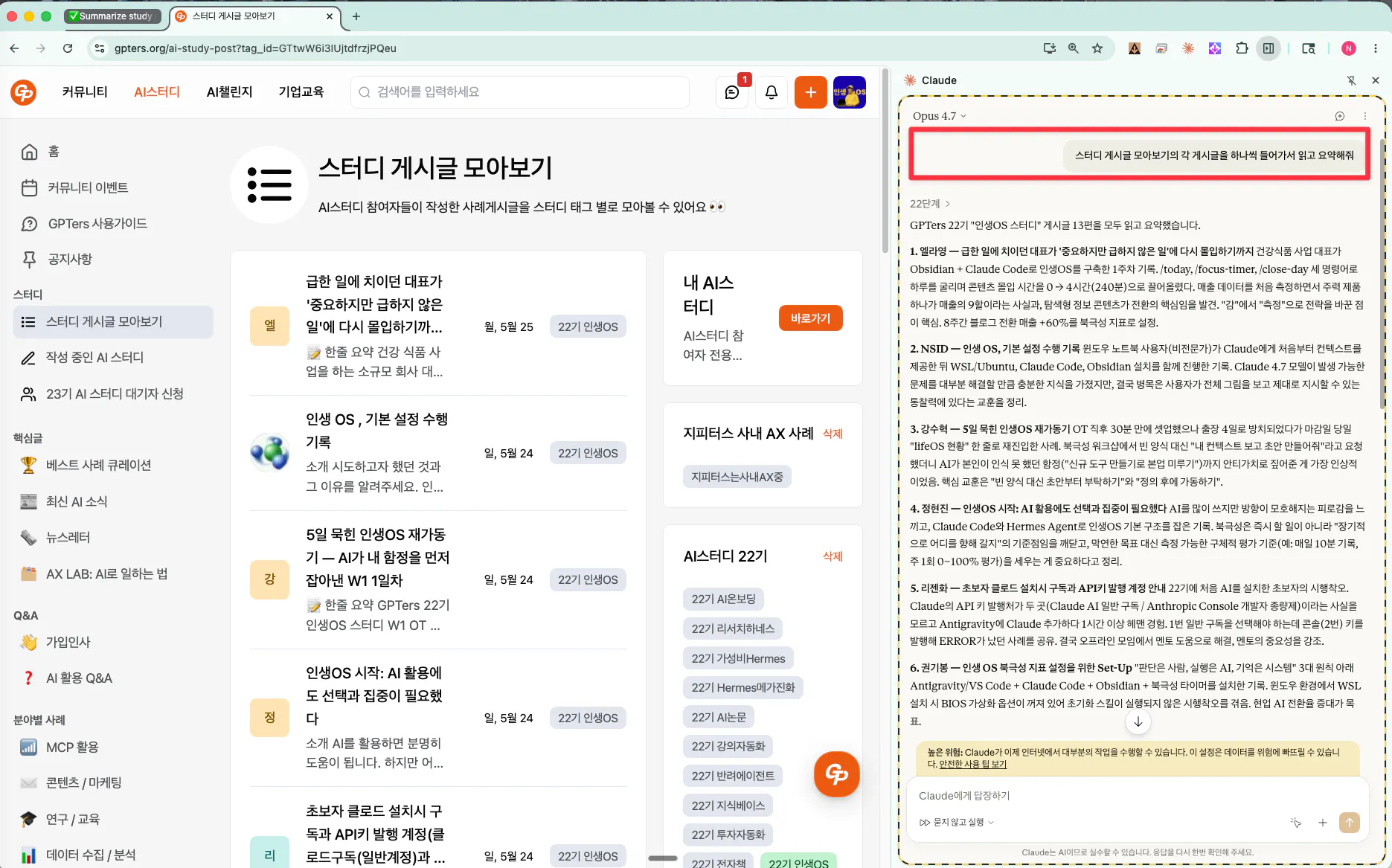Open the browser extensions puzzle icon
1392x868 pixels.
tap(1242, 48)
